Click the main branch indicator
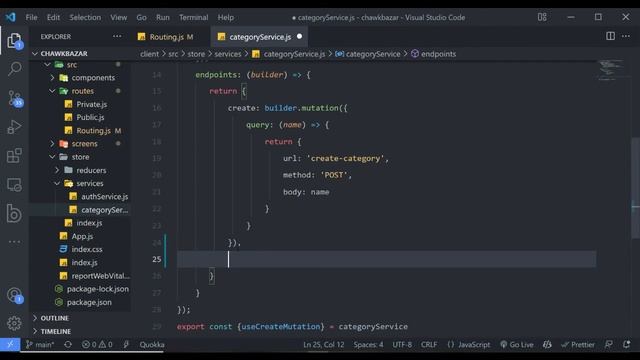640x360 pixels. pos(40,344)
